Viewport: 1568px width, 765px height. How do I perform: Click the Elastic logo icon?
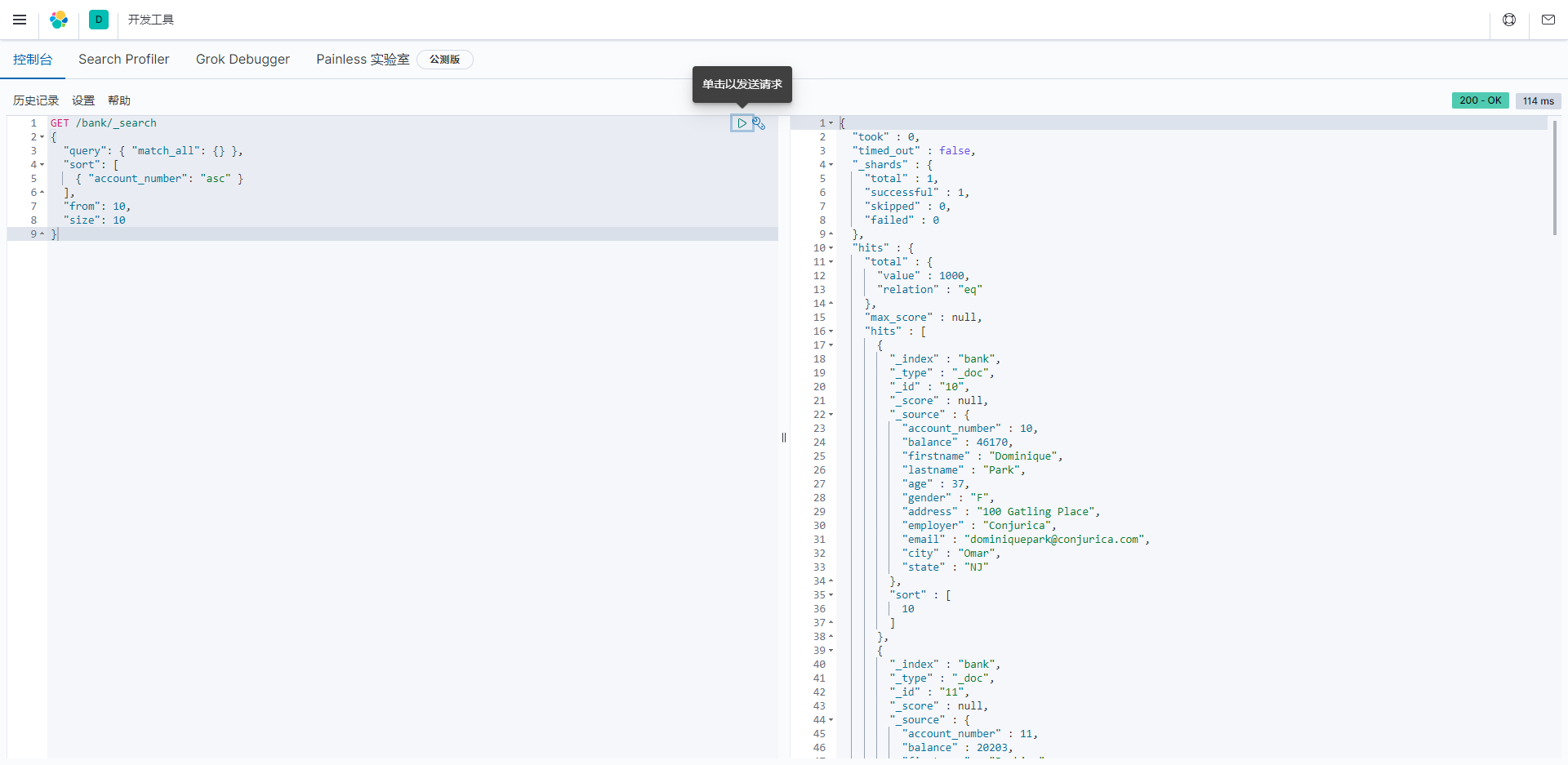59,20
